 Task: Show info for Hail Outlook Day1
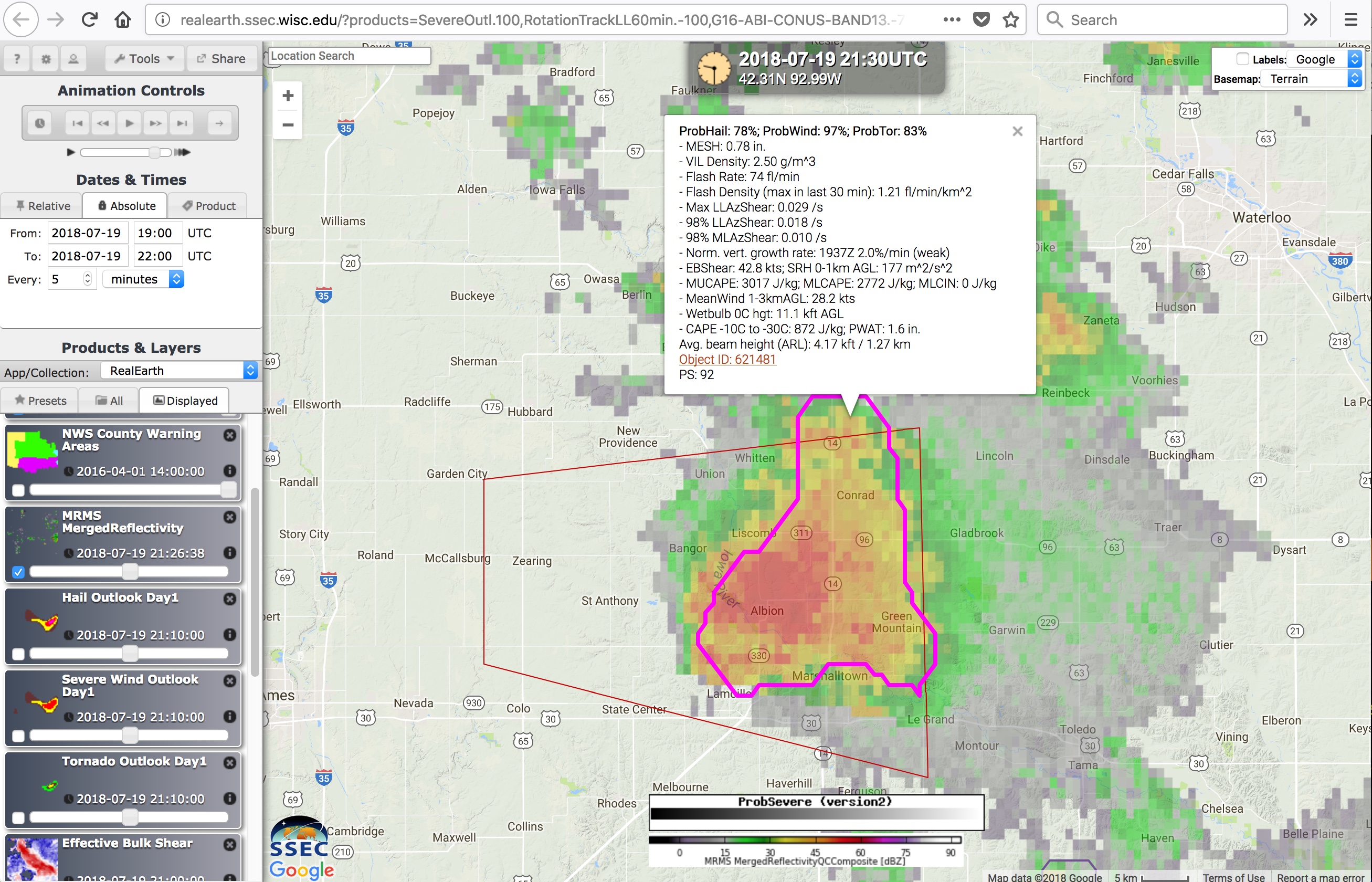229,634
